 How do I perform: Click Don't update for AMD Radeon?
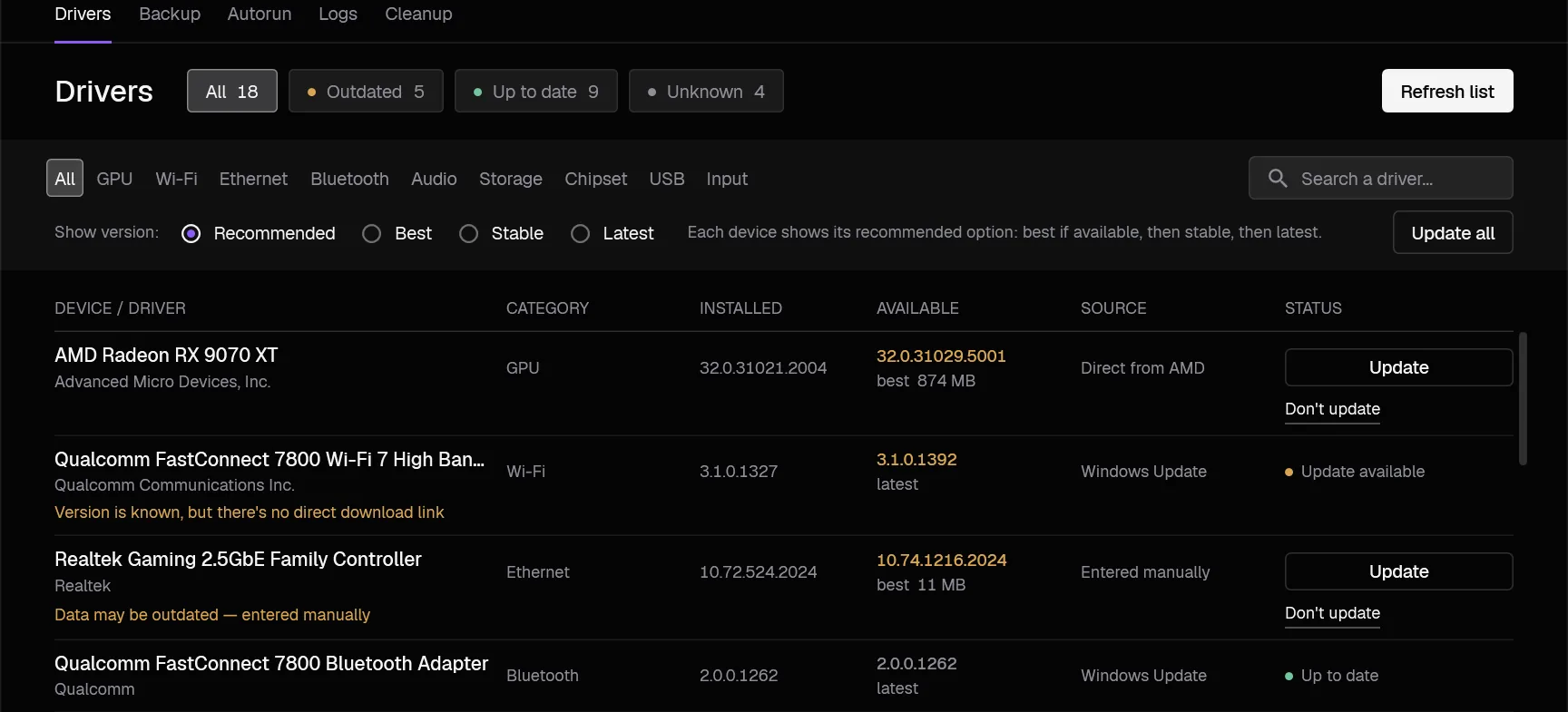(1332, 409)
